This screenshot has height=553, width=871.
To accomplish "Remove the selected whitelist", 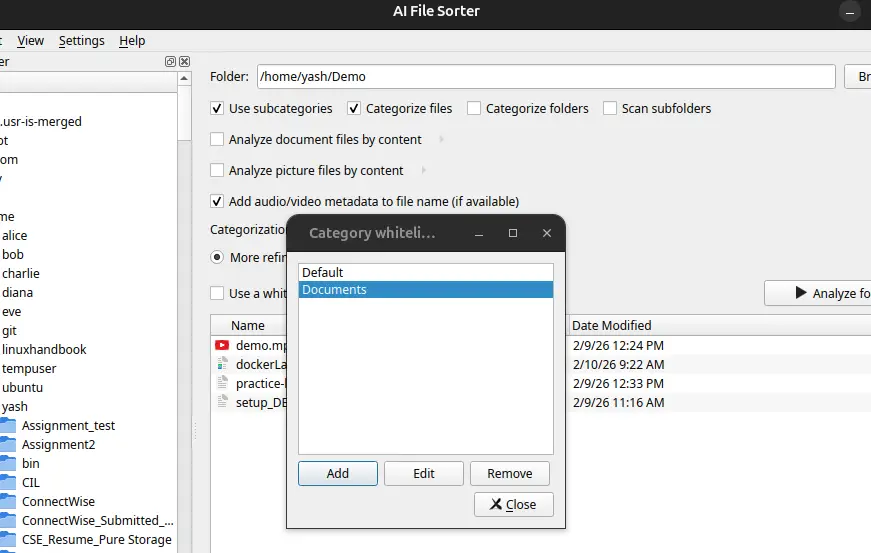I will click(x=510, y=474).
